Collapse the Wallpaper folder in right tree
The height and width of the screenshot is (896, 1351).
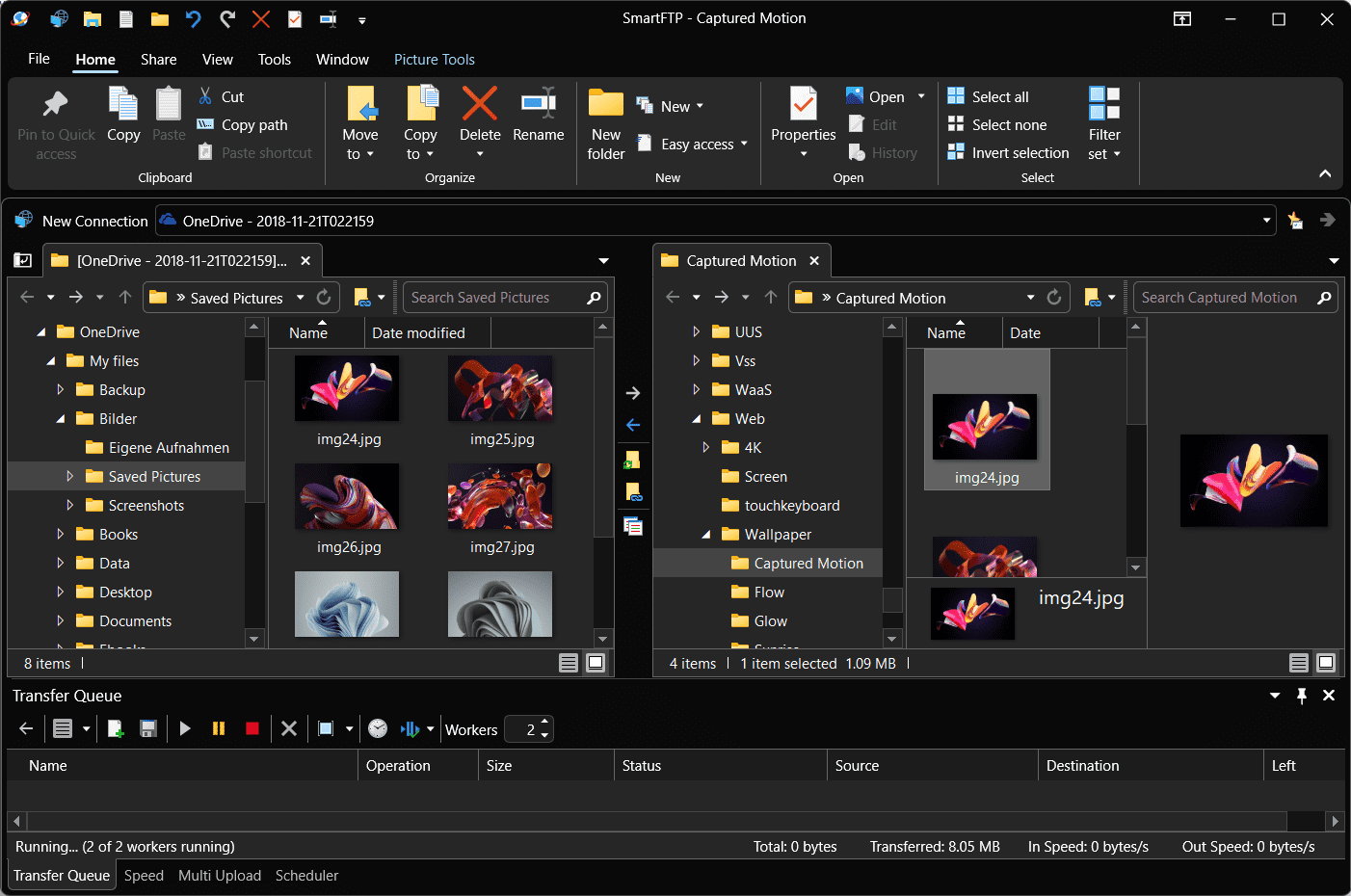(705, 535)
